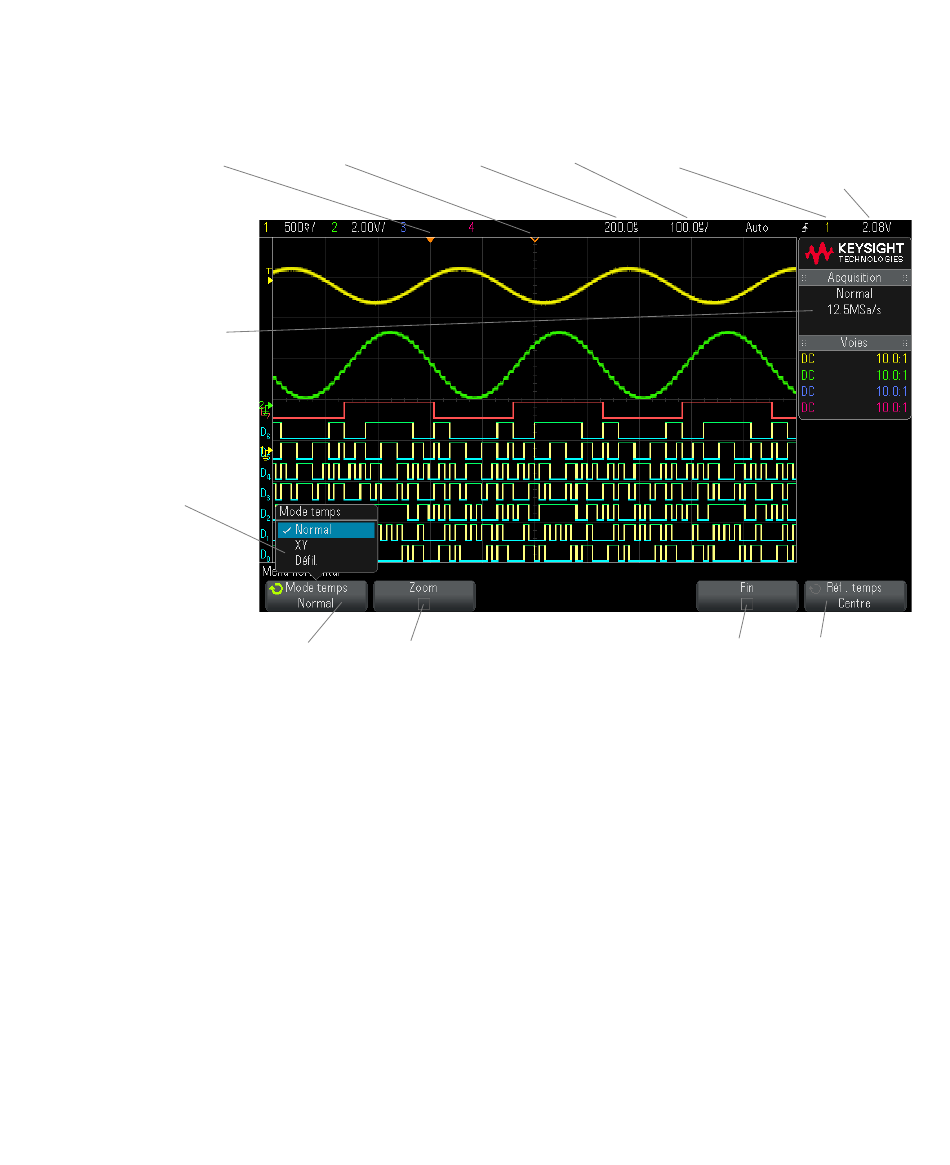
Task: Click blue 10.0:1 probe ratio
Action: [891, 392]
